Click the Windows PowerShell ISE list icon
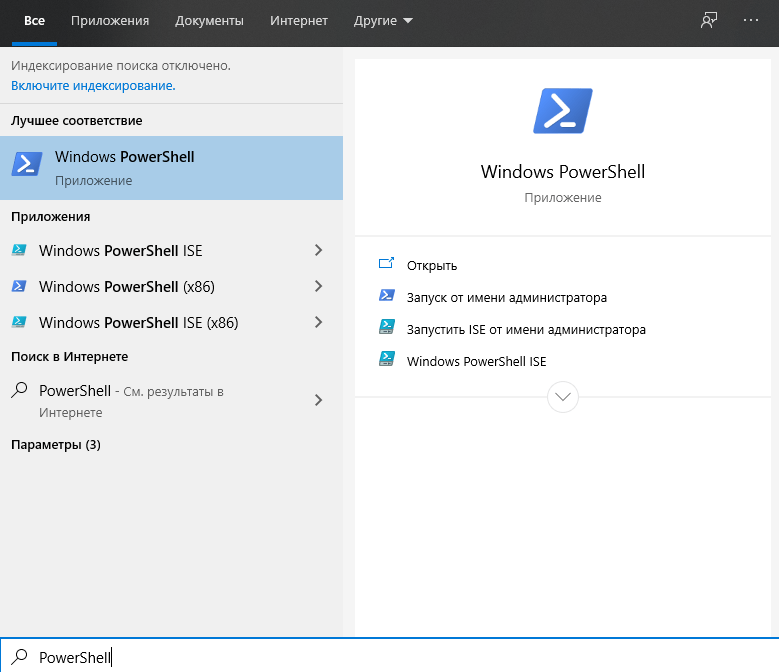Viewport: 779px width, 672px height. pyautogui.click(x=19, y=250)
